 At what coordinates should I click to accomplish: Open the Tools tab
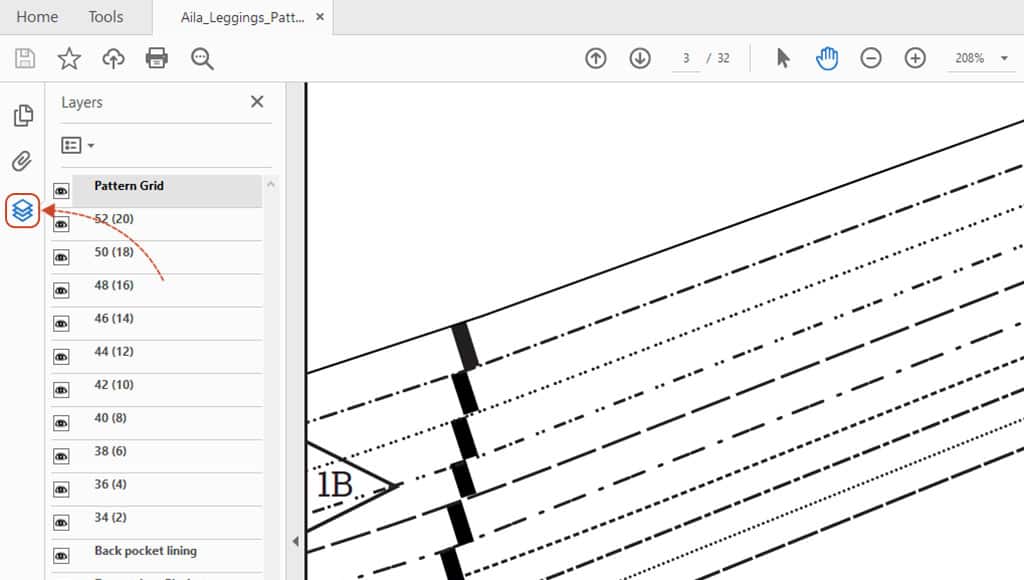click(105, 17)
